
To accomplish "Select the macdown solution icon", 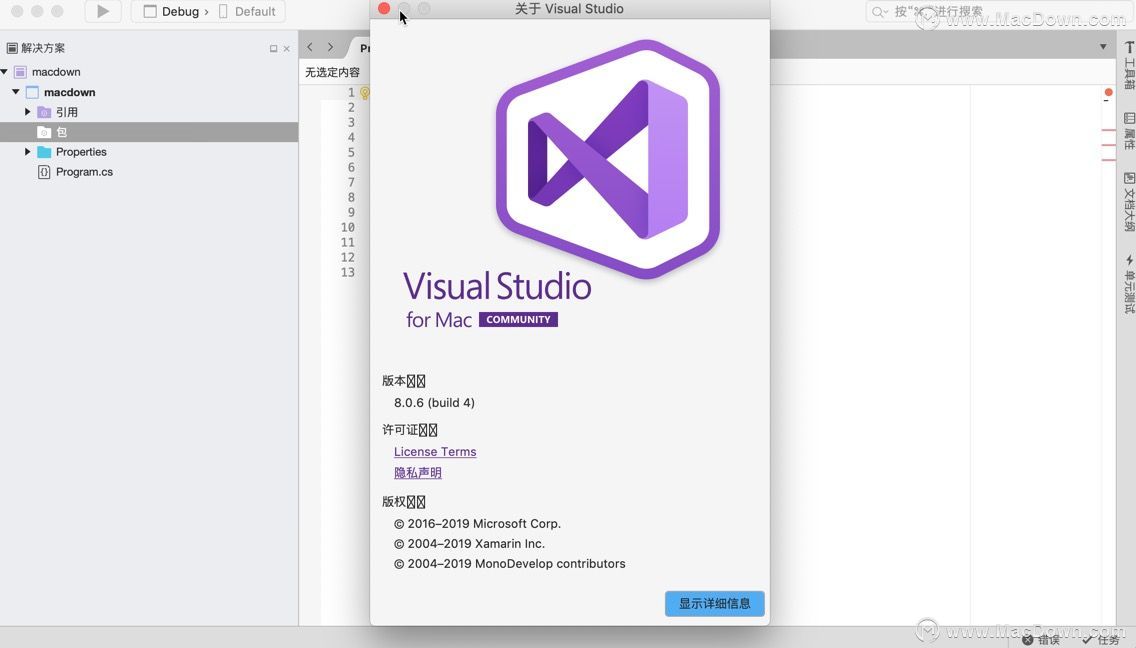I will point(20,72).
